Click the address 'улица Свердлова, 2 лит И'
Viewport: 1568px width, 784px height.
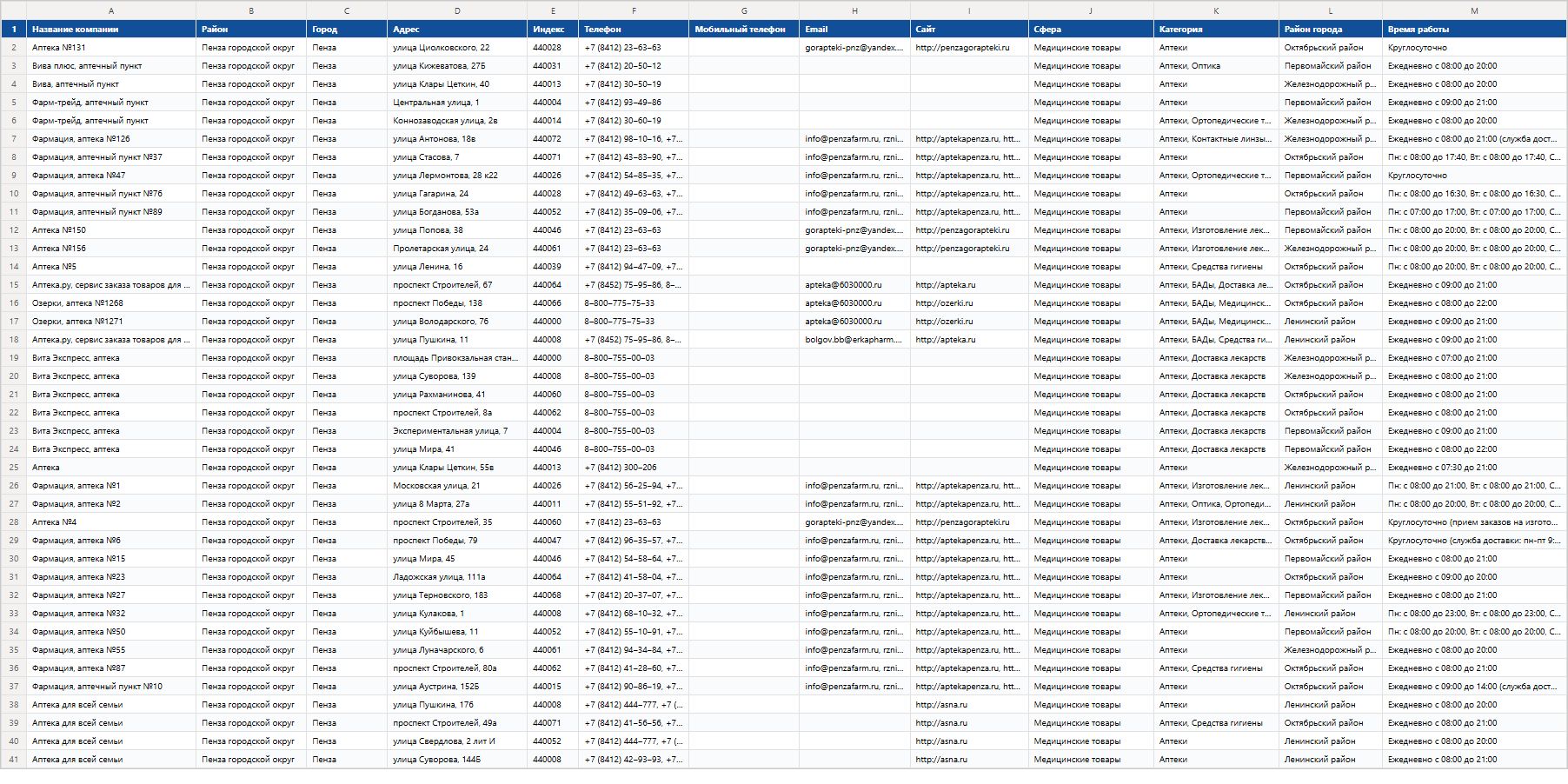(457, 741)
